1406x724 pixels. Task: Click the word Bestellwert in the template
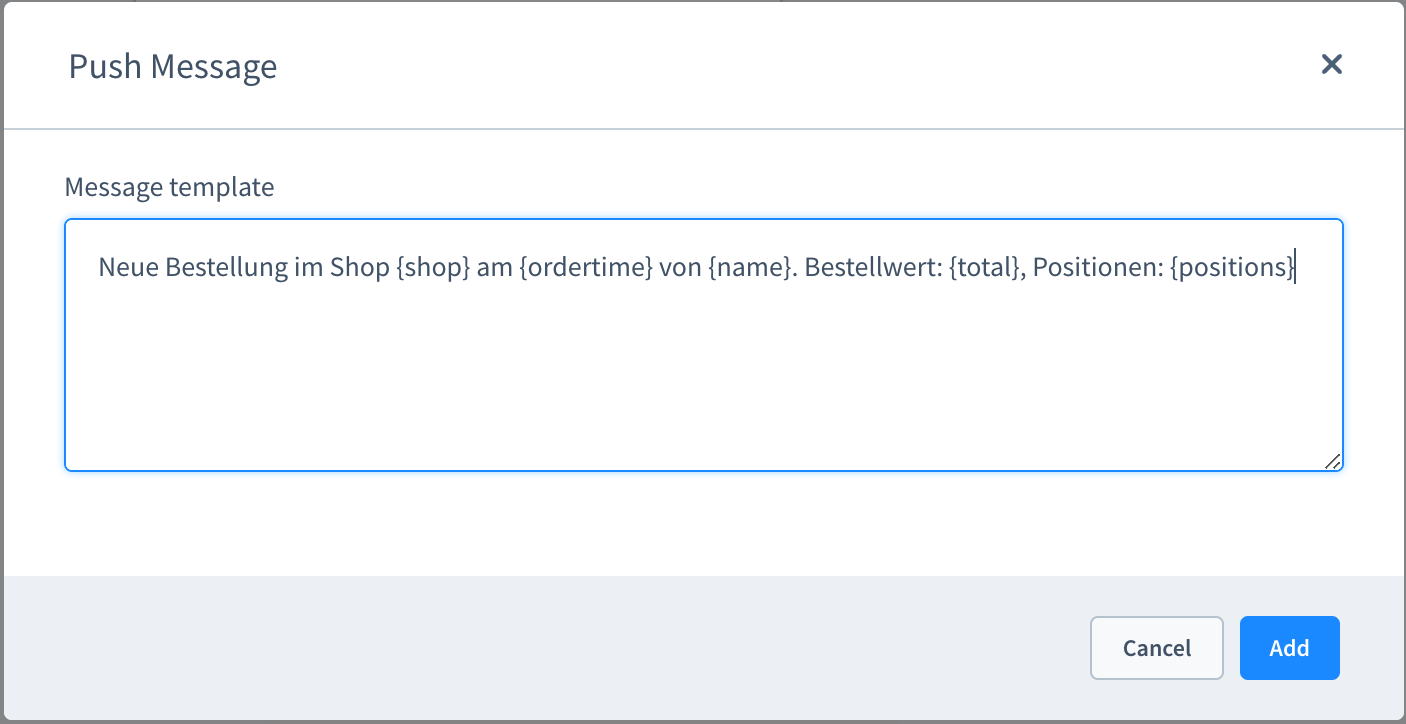click(871, 268)
